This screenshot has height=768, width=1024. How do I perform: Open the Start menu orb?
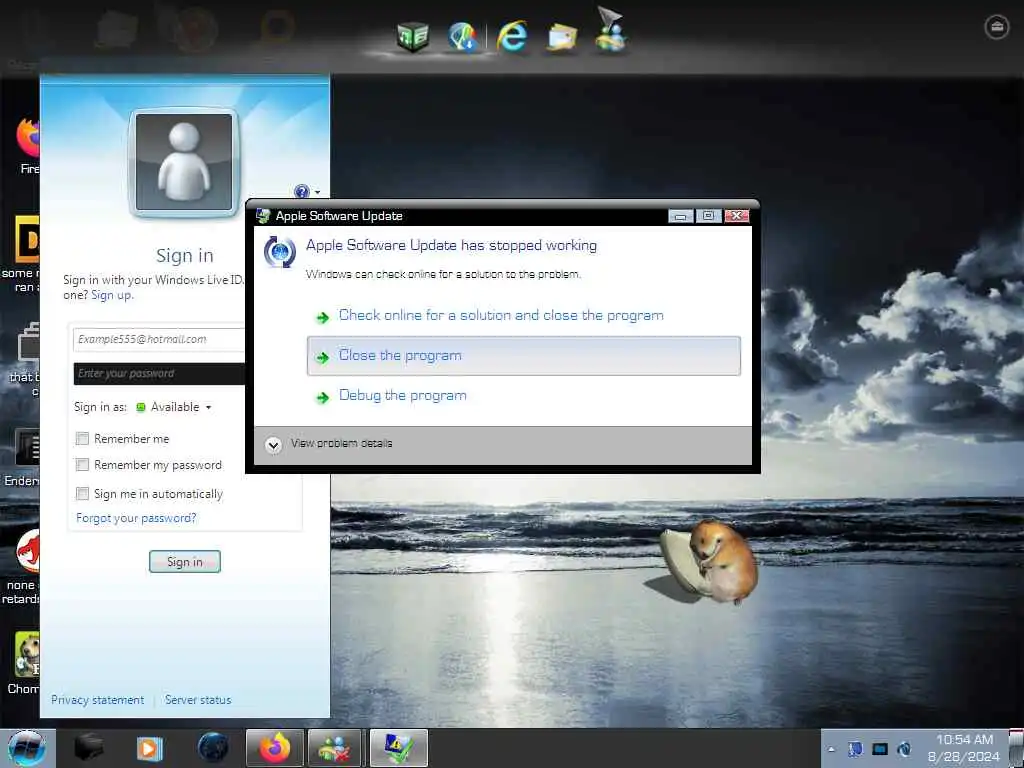[x=26, y=748]
